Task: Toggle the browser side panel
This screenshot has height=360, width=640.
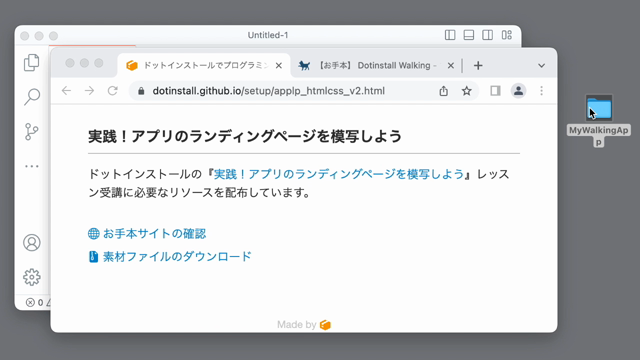Action: click(x=495, y=91)
